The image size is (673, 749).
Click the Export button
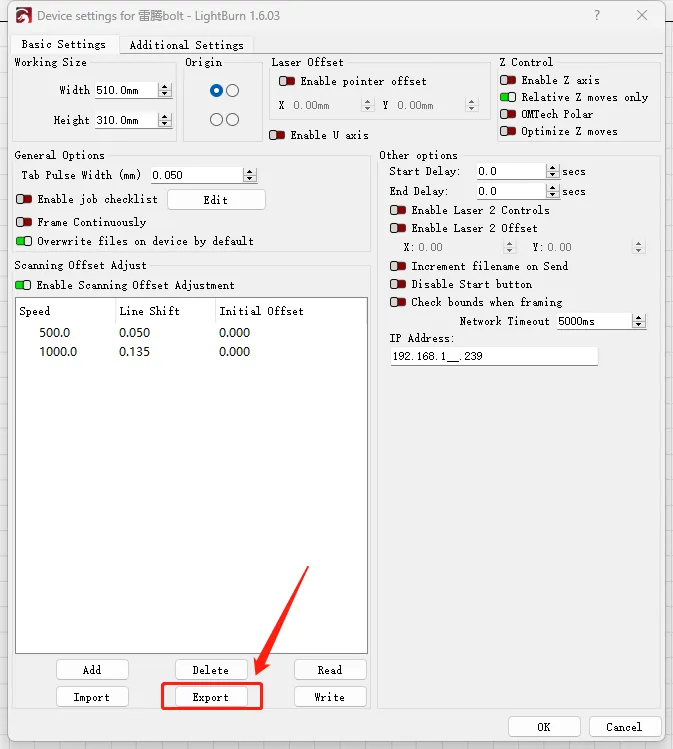(211, 697)
